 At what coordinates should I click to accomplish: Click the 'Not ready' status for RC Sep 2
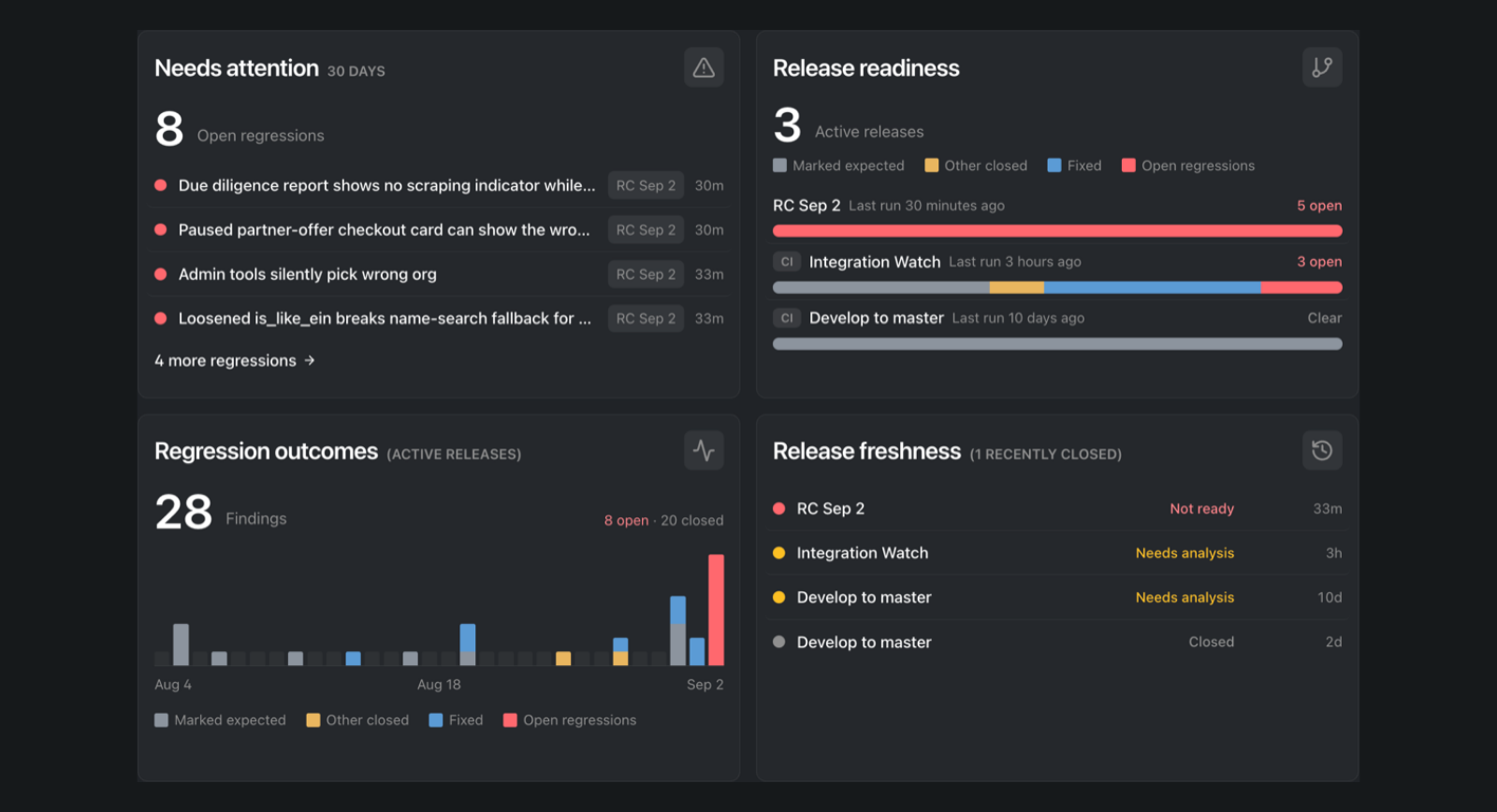click(x=1201, y=509)
